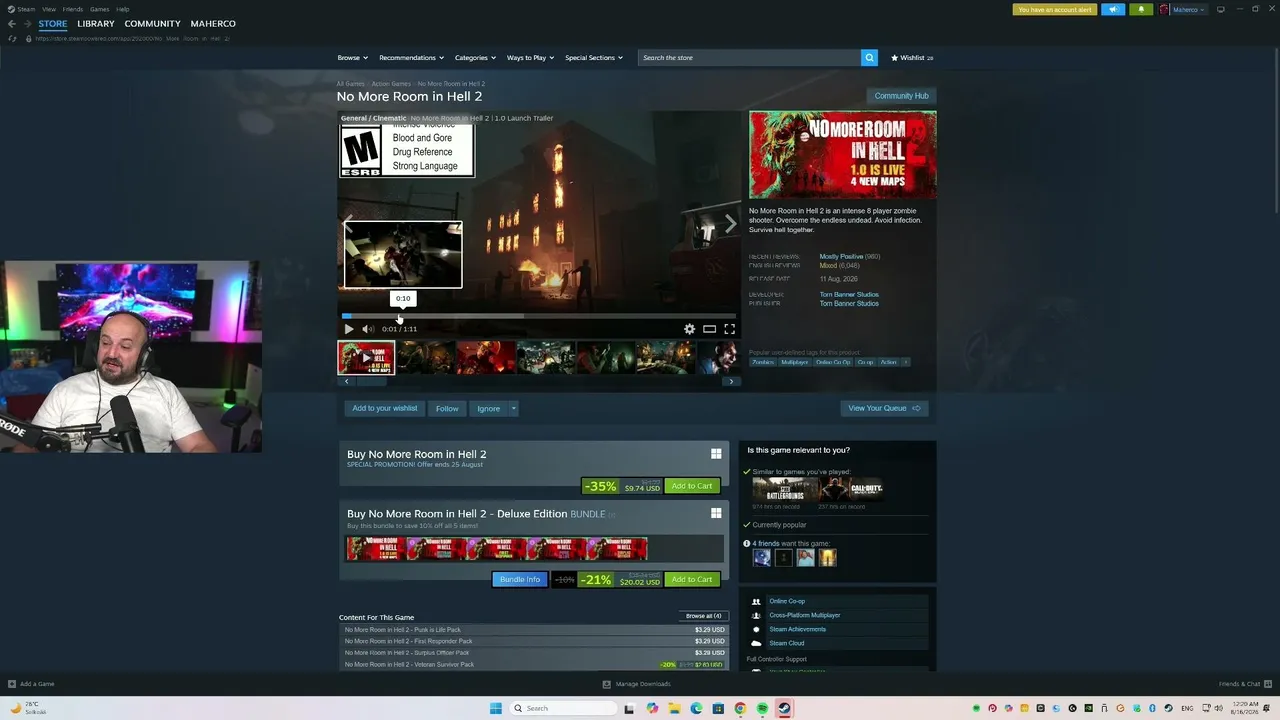Click the View Your Queue button
The image size is (1280, 720).
pos(884,409)
